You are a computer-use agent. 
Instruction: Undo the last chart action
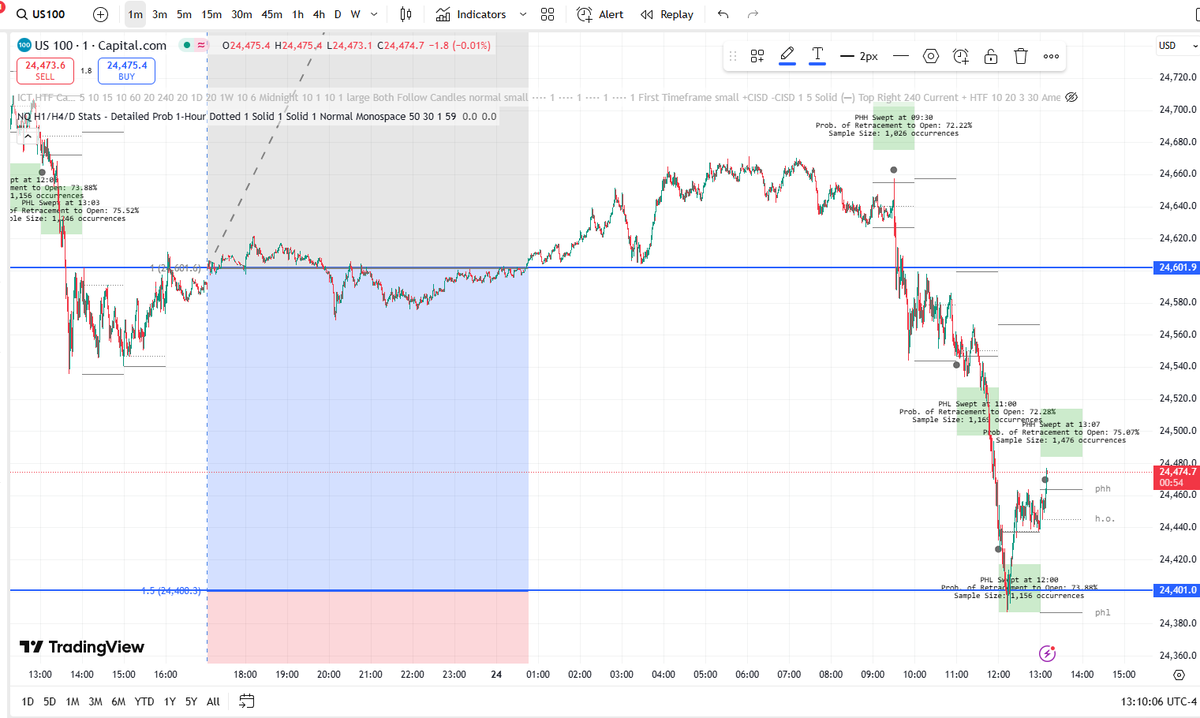point(723,15)
